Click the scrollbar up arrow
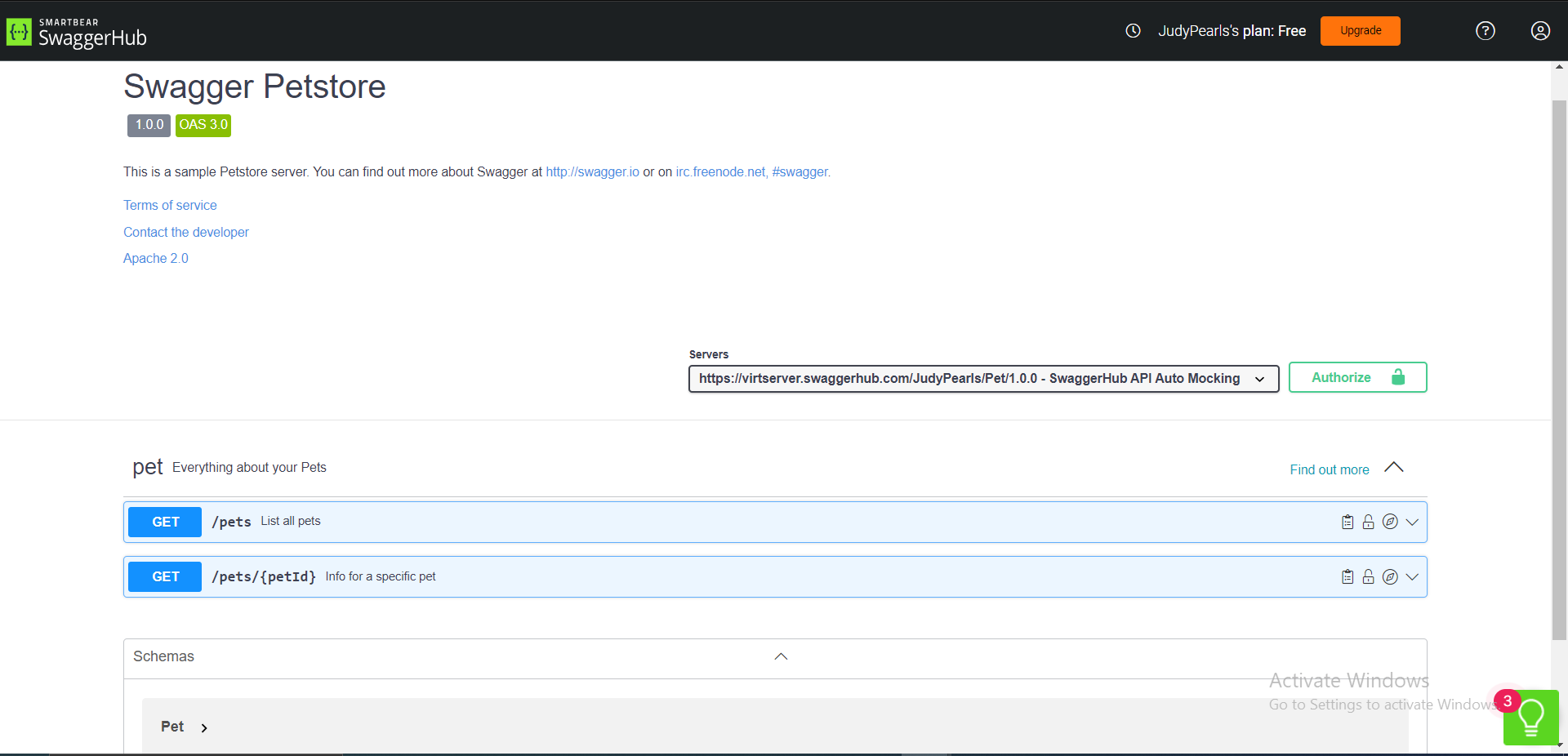 click(x=1559, y=68)
